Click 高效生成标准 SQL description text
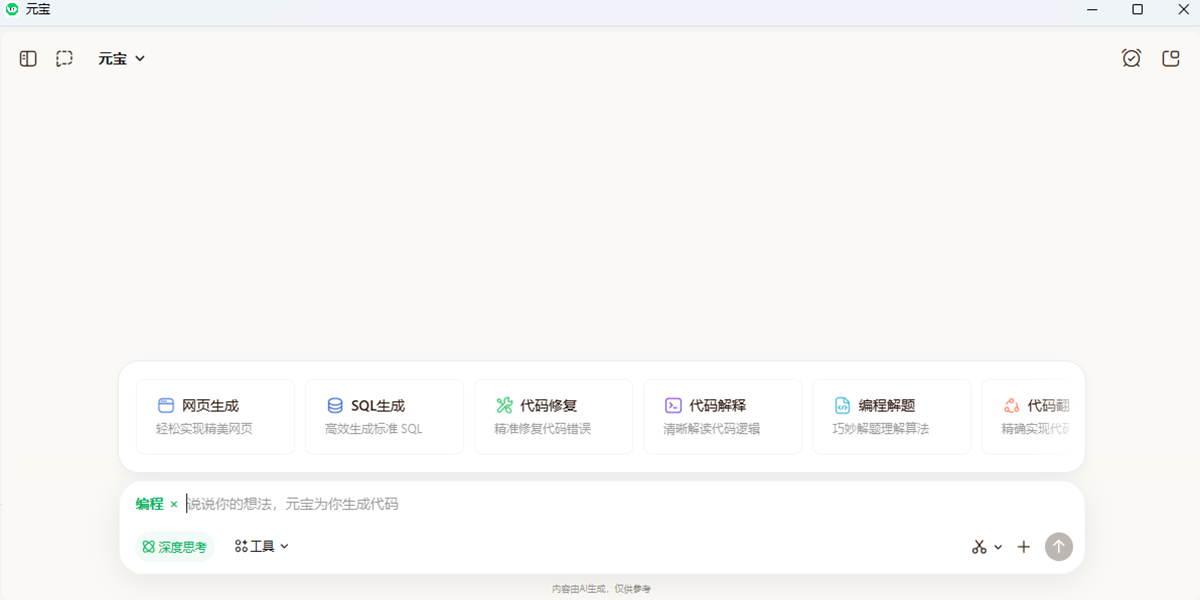This screenshot has width=1200, height=600. point(374,429)
